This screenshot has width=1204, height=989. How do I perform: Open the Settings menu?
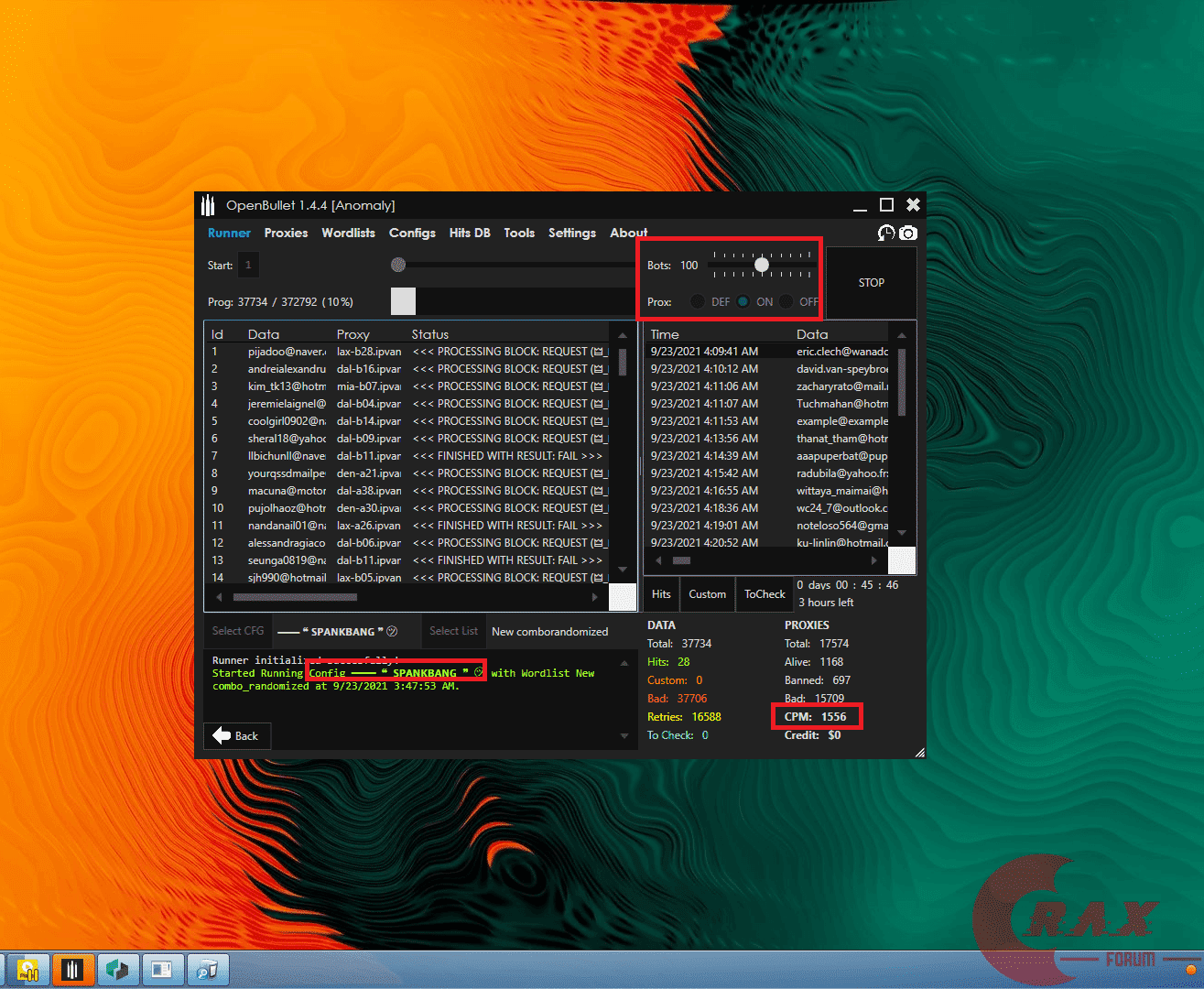(x=572, y=233)
